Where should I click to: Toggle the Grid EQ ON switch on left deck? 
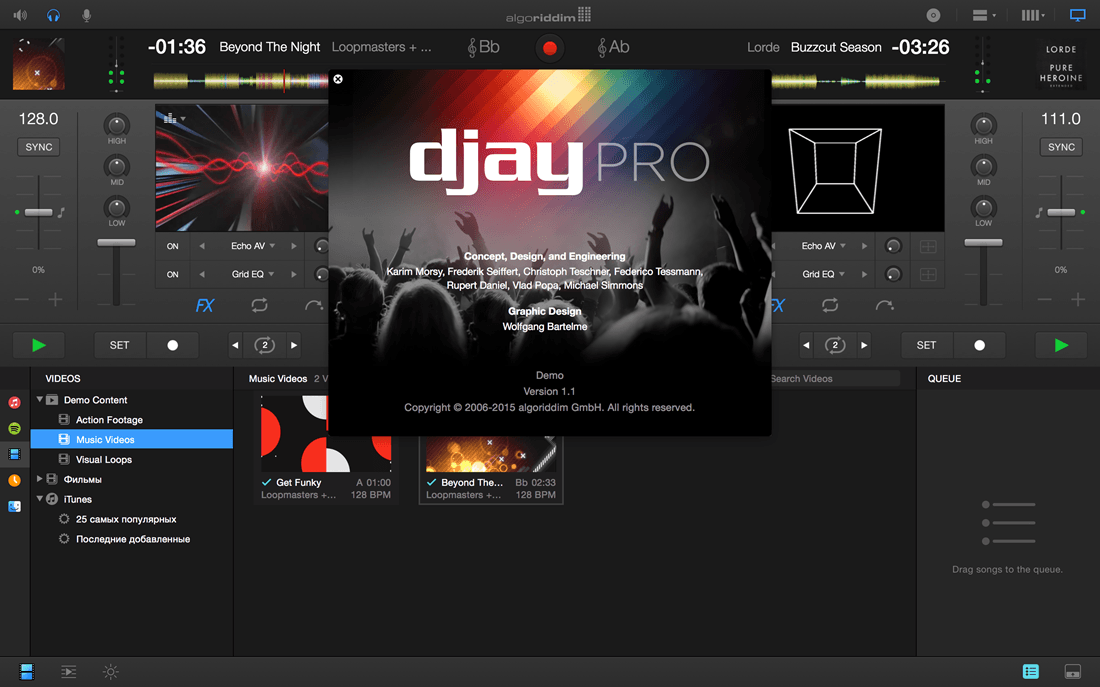click(173, 274)
